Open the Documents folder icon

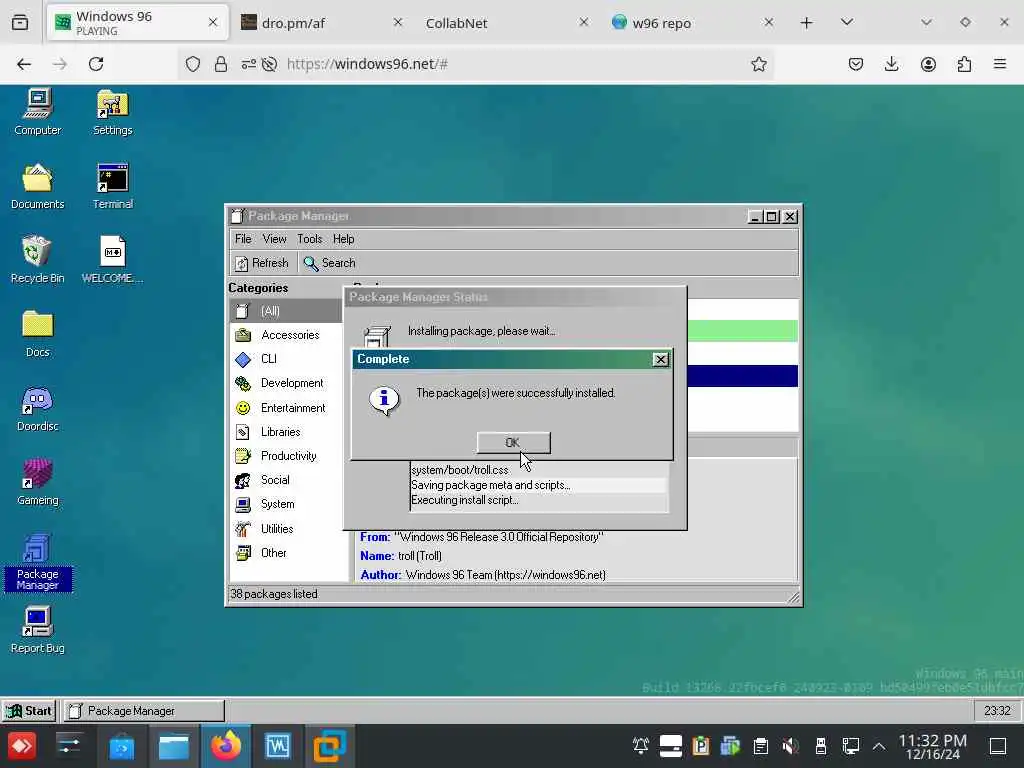(x=37, y=186)
